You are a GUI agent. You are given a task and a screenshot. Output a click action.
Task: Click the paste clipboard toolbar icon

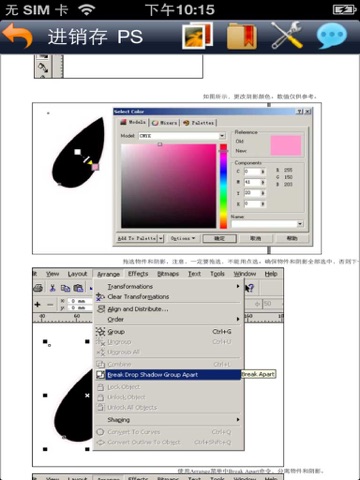click(x=78, y=288)
